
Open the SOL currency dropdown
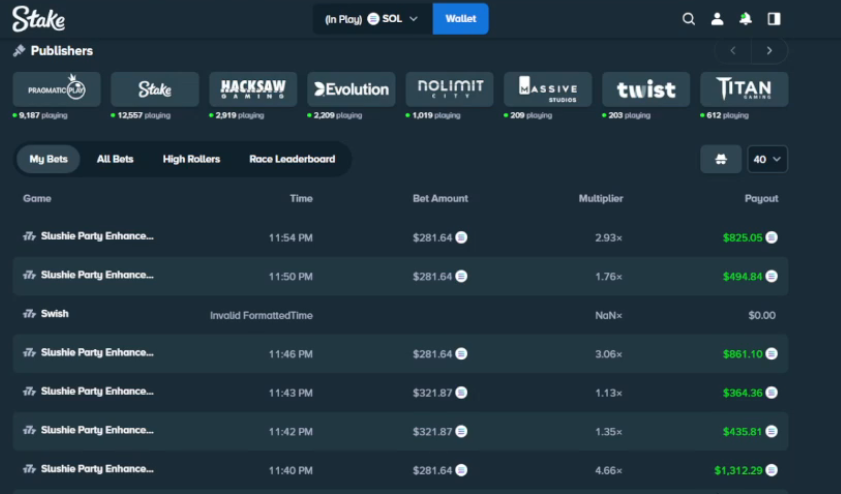(373, 19)
